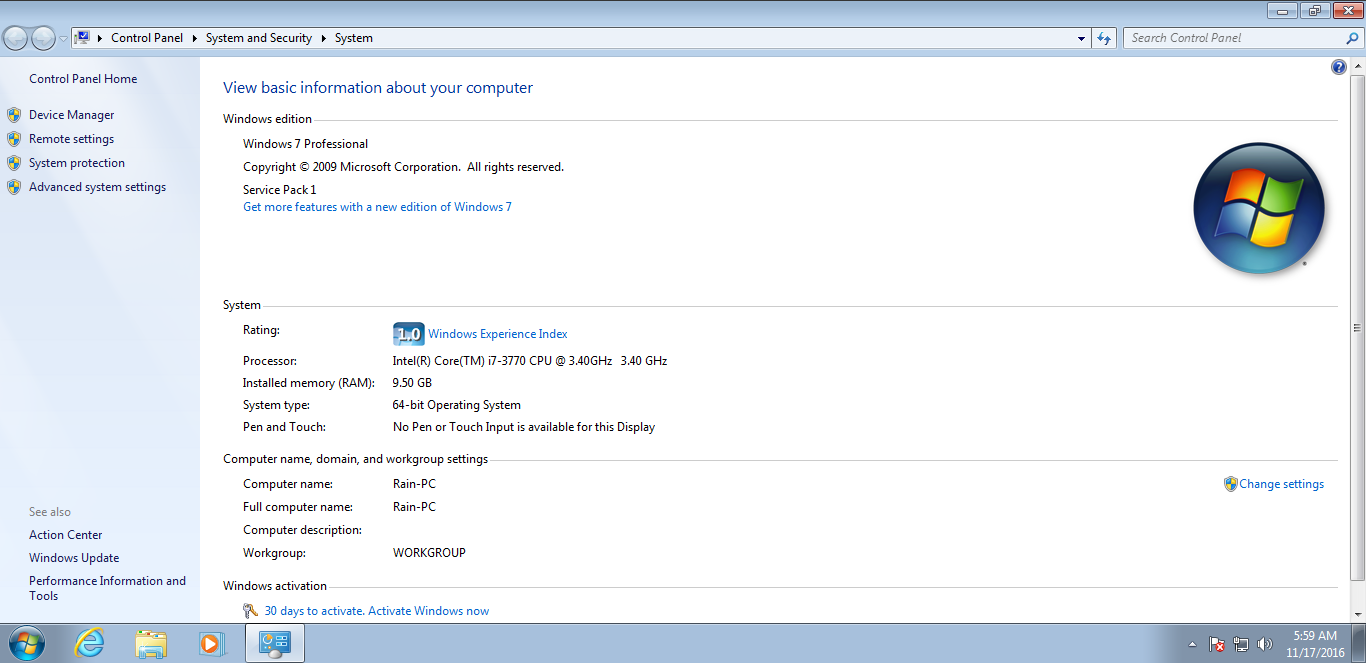Expand arrow after System and Security breadcrumb
Screen dimensions: 1366x663
pyautogui.click(x=324, y=38)
